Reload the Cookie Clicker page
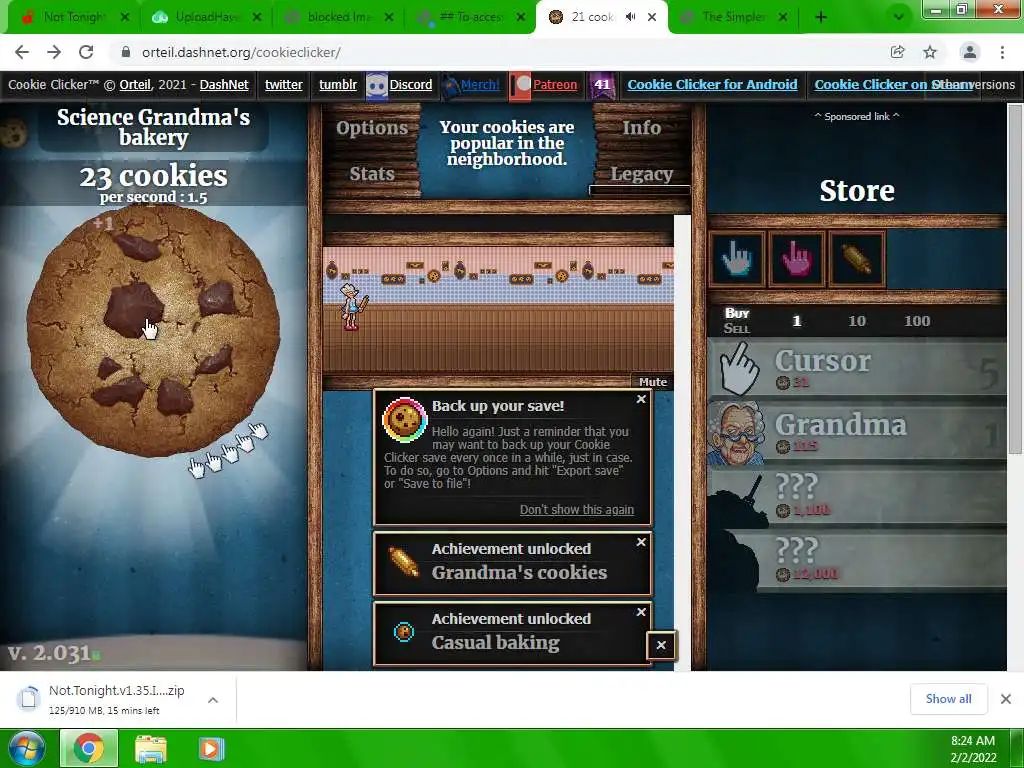 pos(86,52)
